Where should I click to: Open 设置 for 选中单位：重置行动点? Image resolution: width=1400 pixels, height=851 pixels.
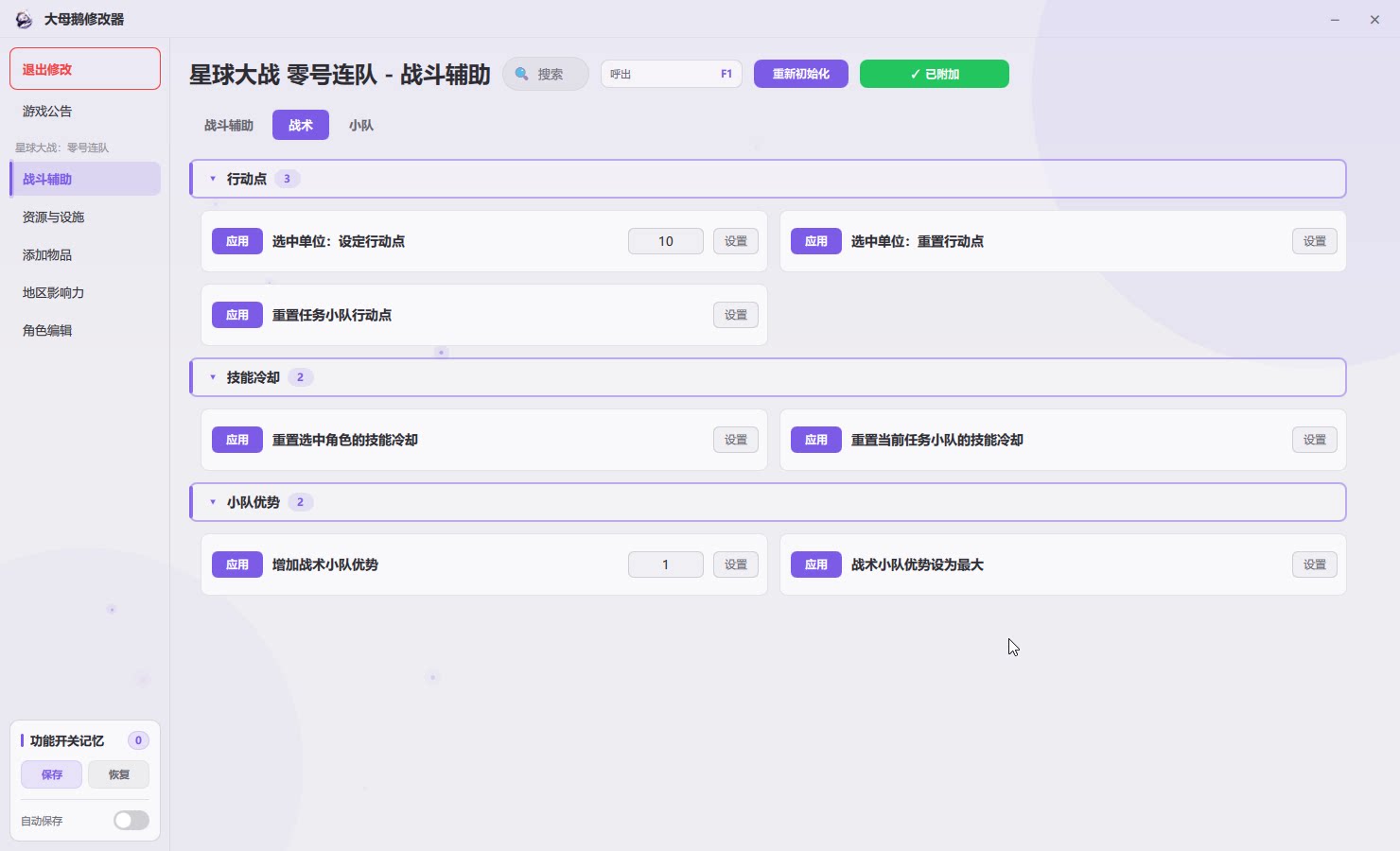tap(1315, 241)
